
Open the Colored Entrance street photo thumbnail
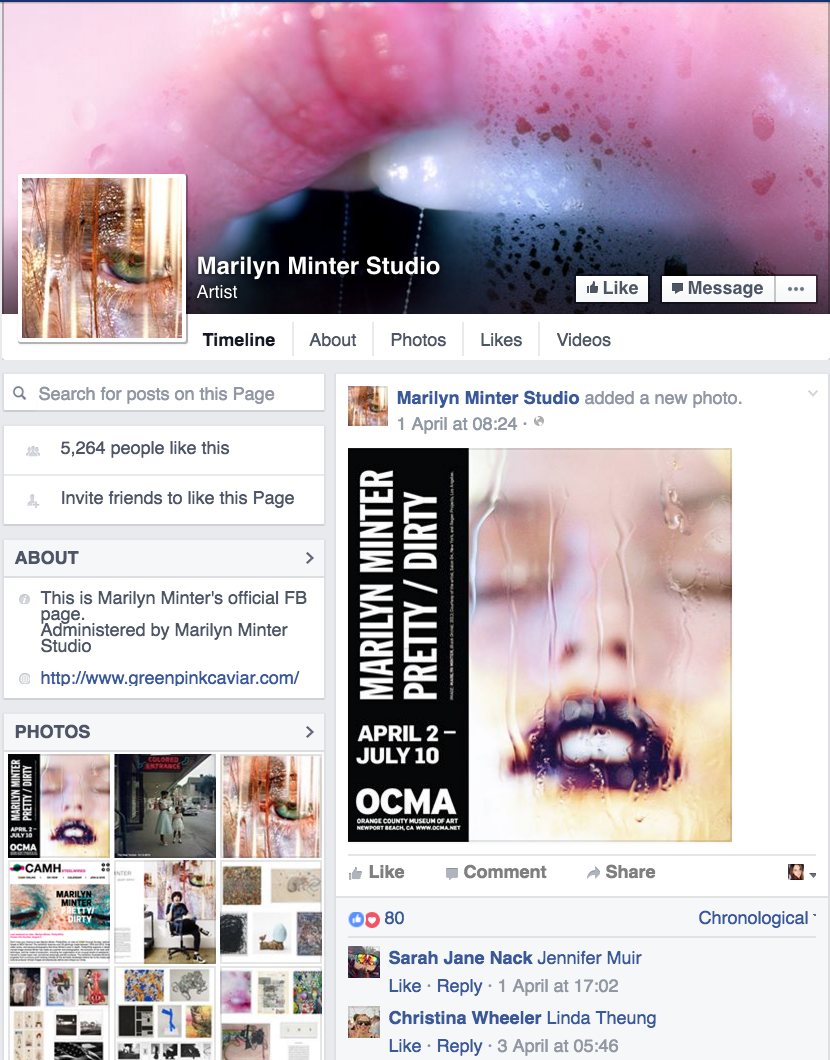click(x=165, y=806)
